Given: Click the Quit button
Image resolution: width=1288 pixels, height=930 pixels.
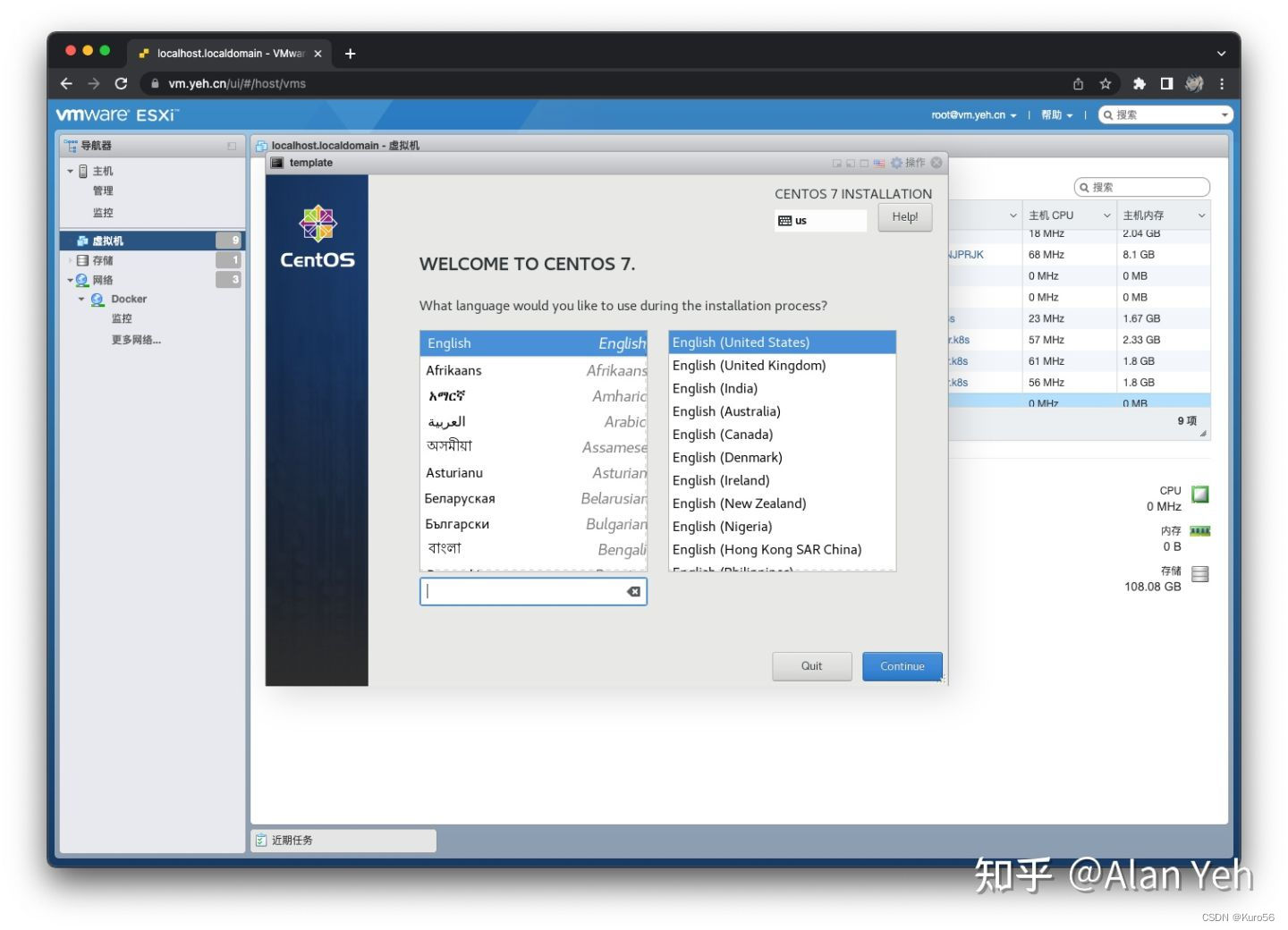Looking at the screenshot, I should (x=812, y=666).
